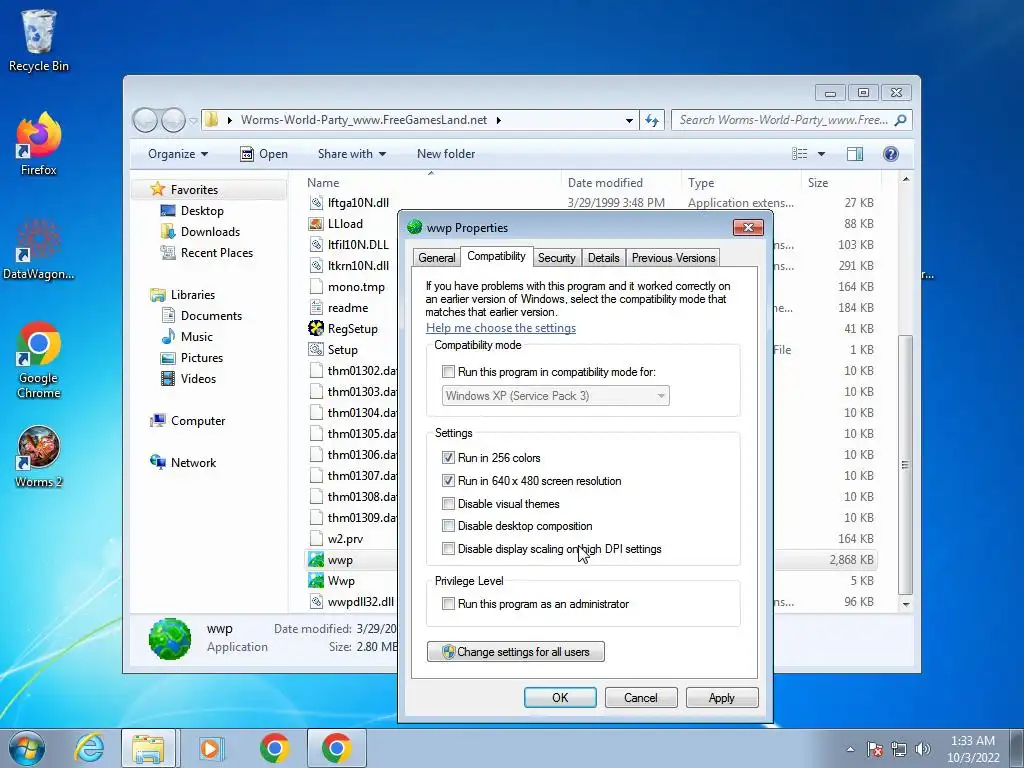Select the LLload file icon
This screenshot has height=768, width=1024.
[316, 224]
